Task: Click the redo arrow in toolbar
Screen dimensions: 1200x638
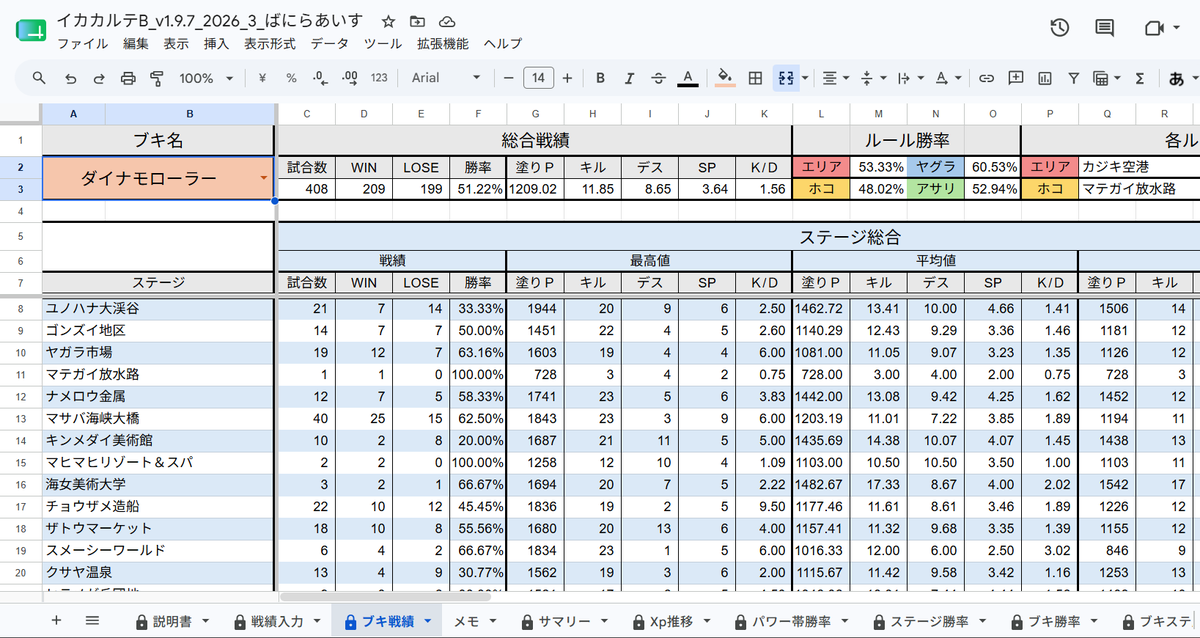Action: (99, 78)
